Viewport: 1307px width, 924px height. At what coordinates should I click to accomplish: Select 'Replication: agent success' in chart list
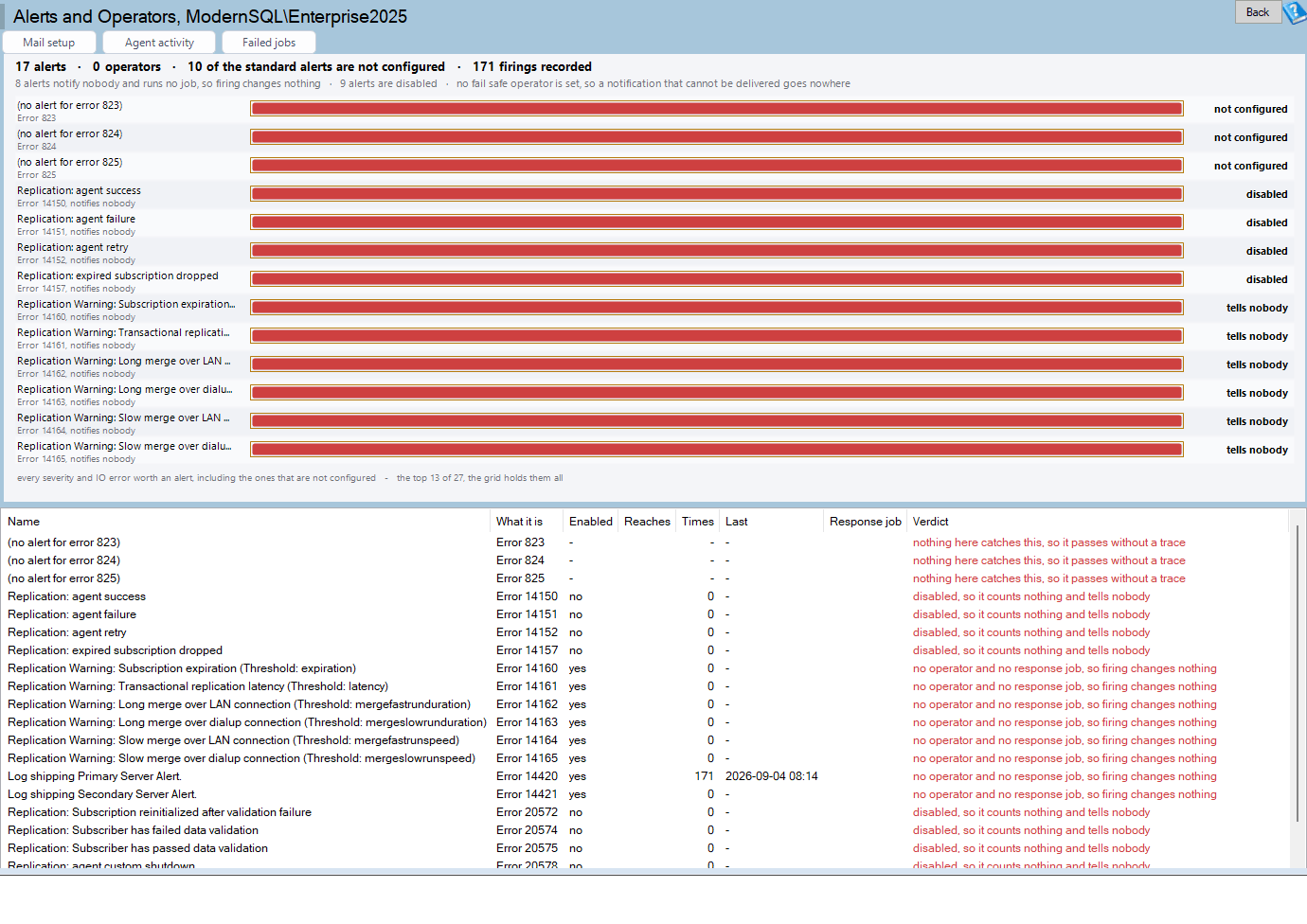[x=79, y=190]
